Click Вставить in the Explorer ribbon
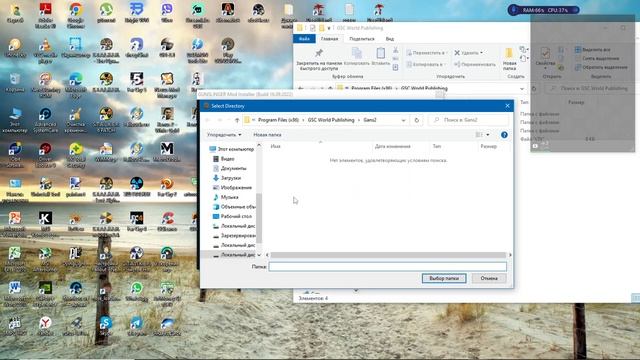This screenshot has height=360, width=640. coord(380,57)
